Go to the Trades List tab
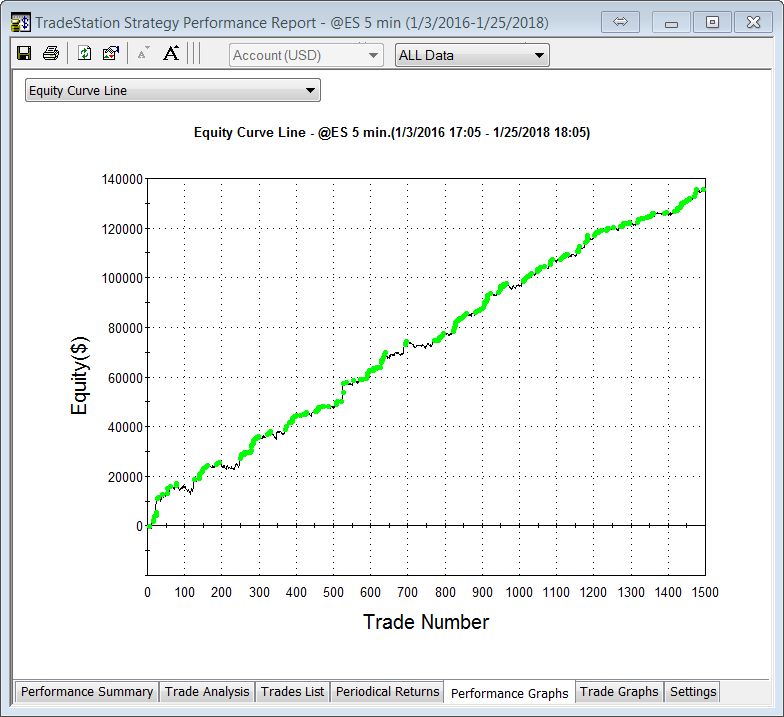 click(x=292, y=691)
